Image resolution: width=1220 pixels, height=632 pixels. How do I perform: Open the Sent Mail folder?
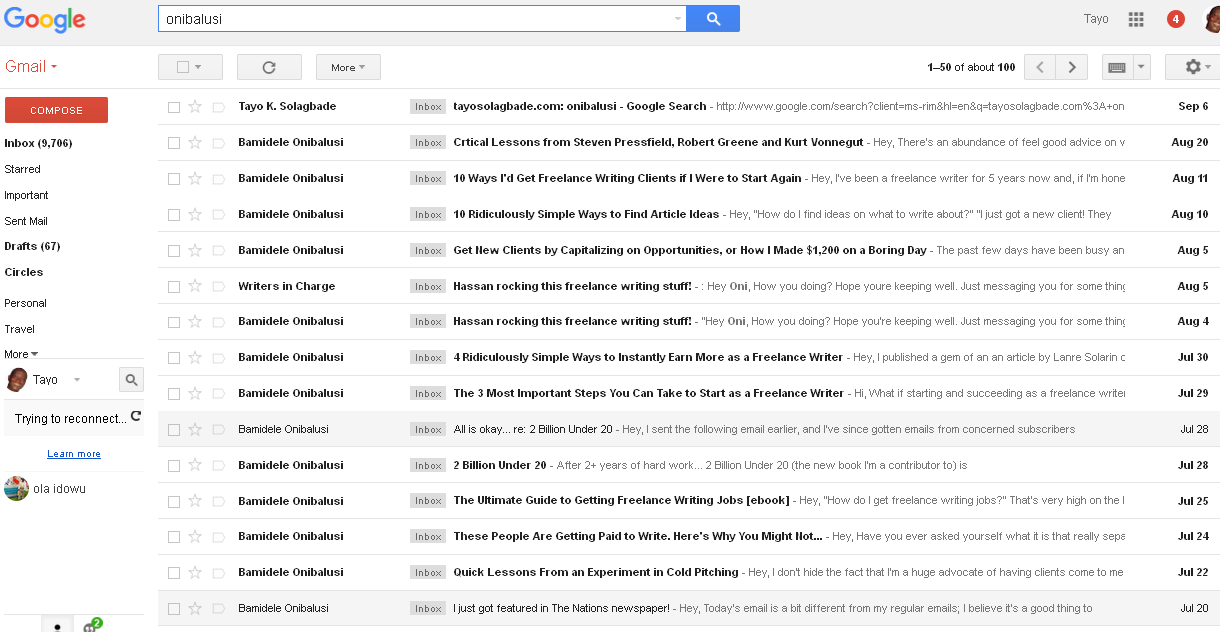click(26, 221)
